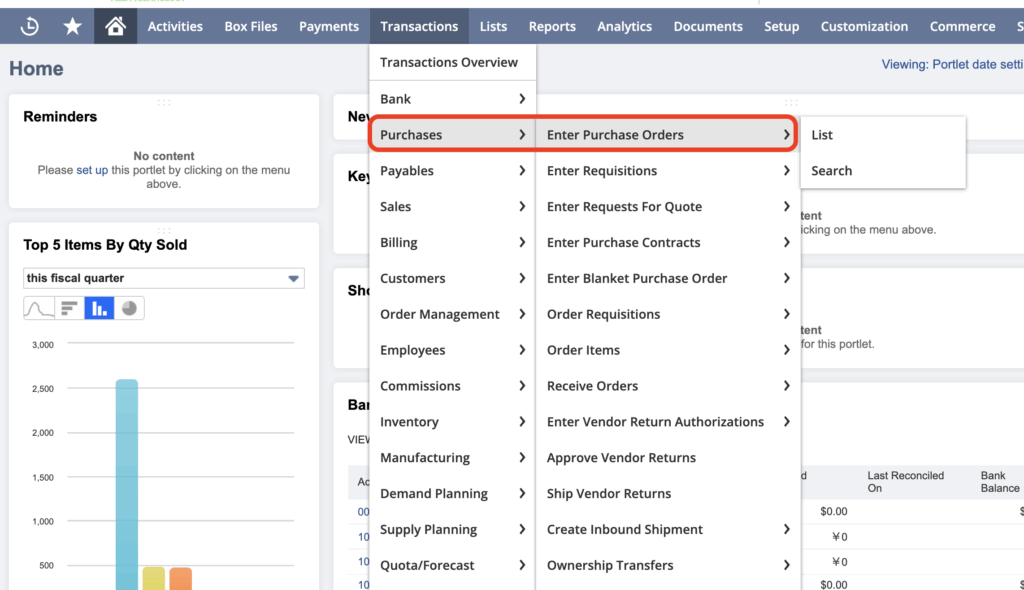Select Search under Enter Purchase Orders
Image resolution: width=1024 pixels, height=590 pixels.
[883, 171]
